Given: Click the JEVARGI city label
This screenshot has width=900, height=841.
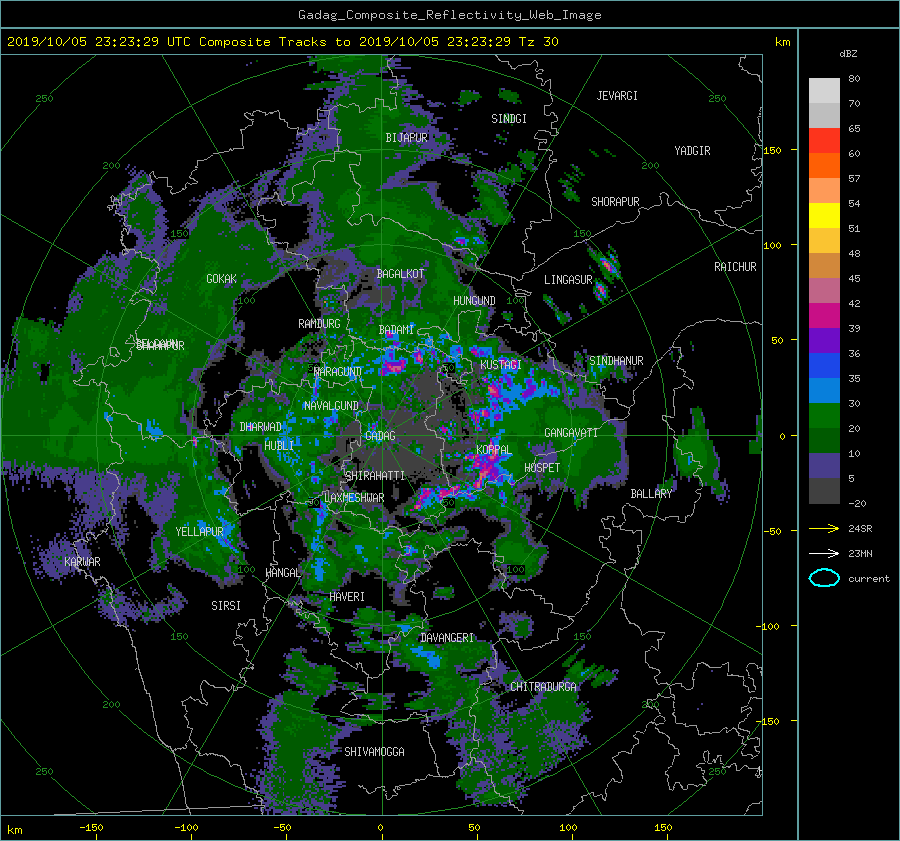Looking at the screenshot, I should click(617, 96).
